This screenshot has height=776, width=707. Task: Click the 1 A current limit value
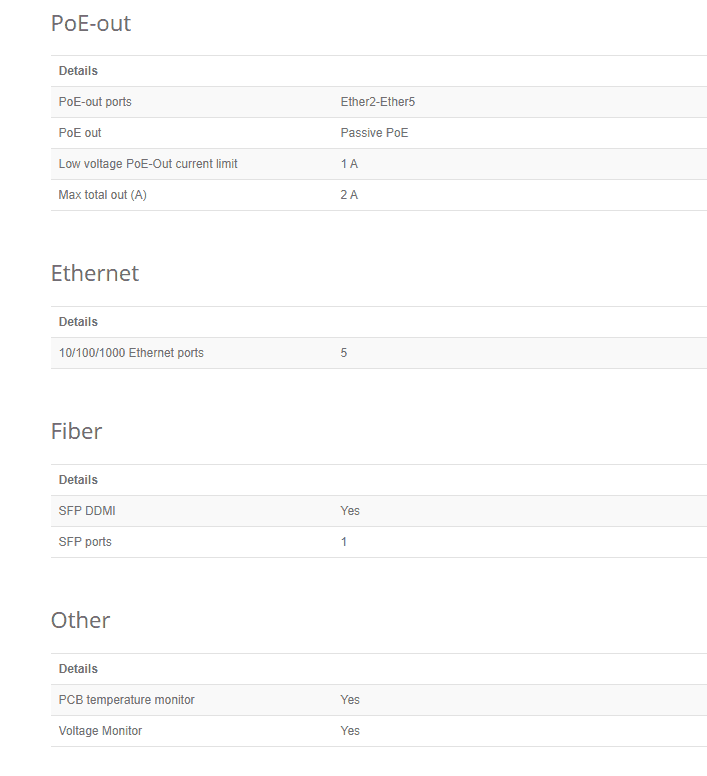coord(349,164)
